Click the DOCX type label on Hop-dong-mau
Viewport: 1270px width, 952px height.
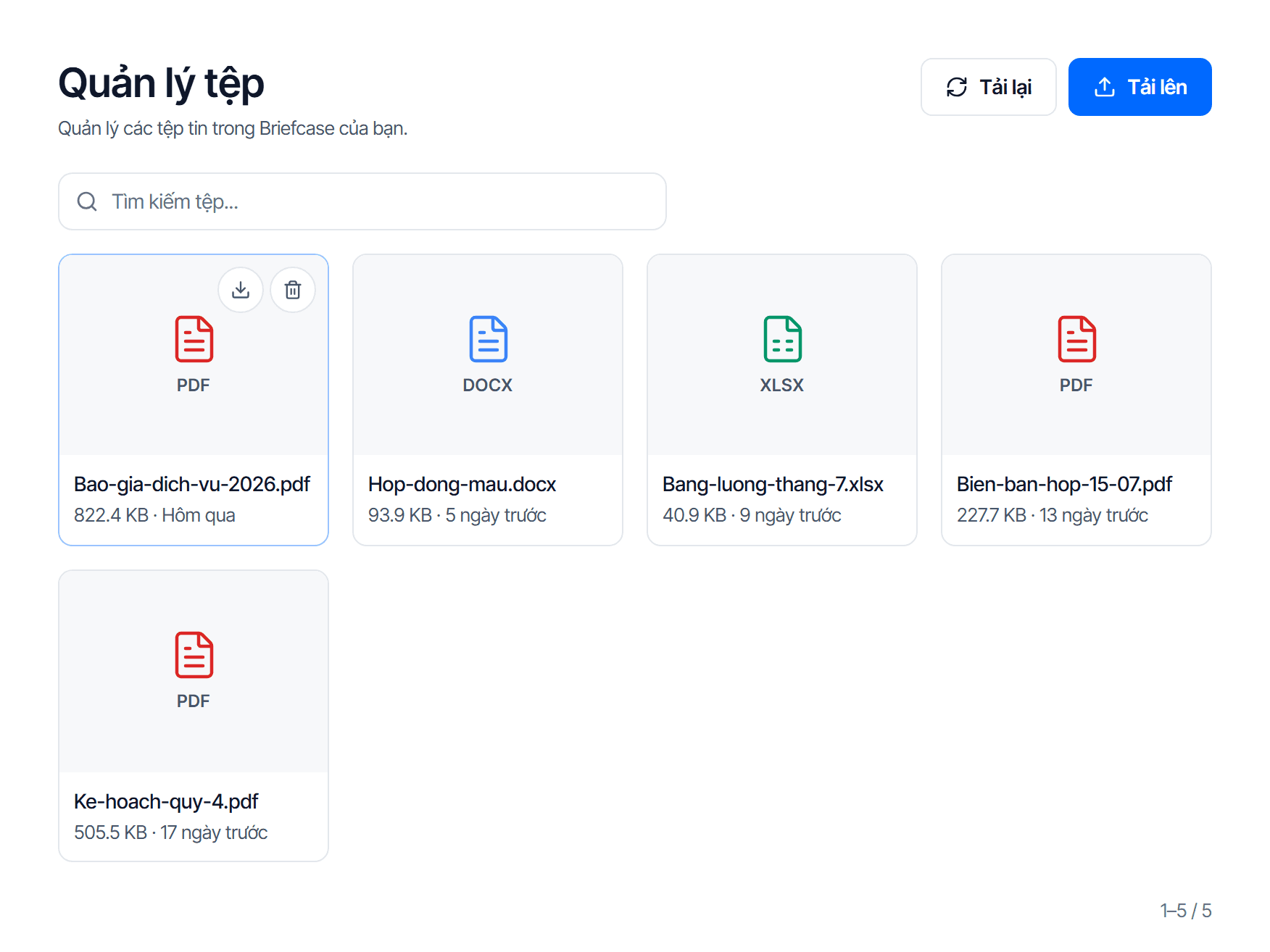coord(488,385)
